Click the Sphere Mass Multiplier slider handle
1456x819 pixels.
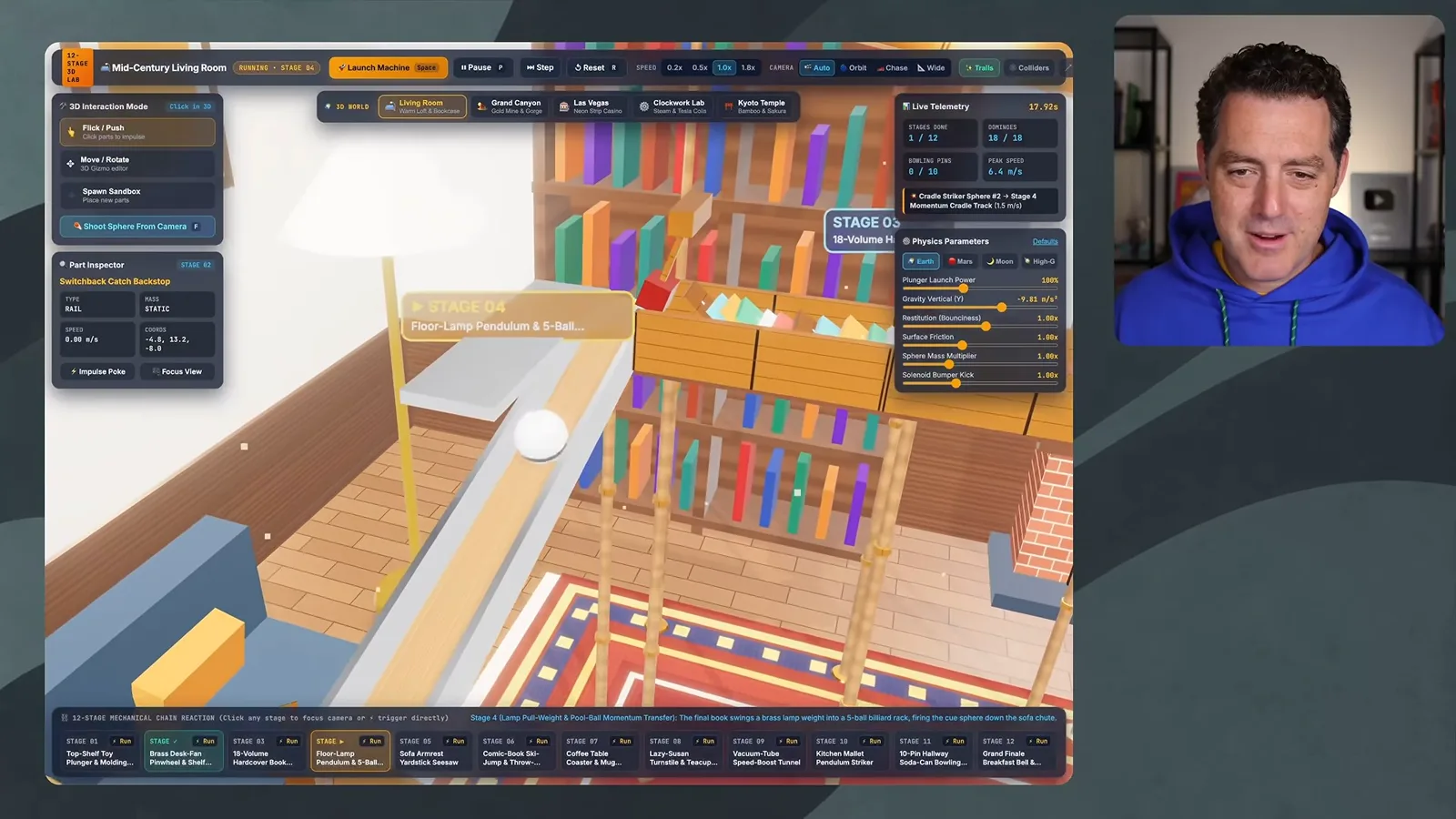949,364
